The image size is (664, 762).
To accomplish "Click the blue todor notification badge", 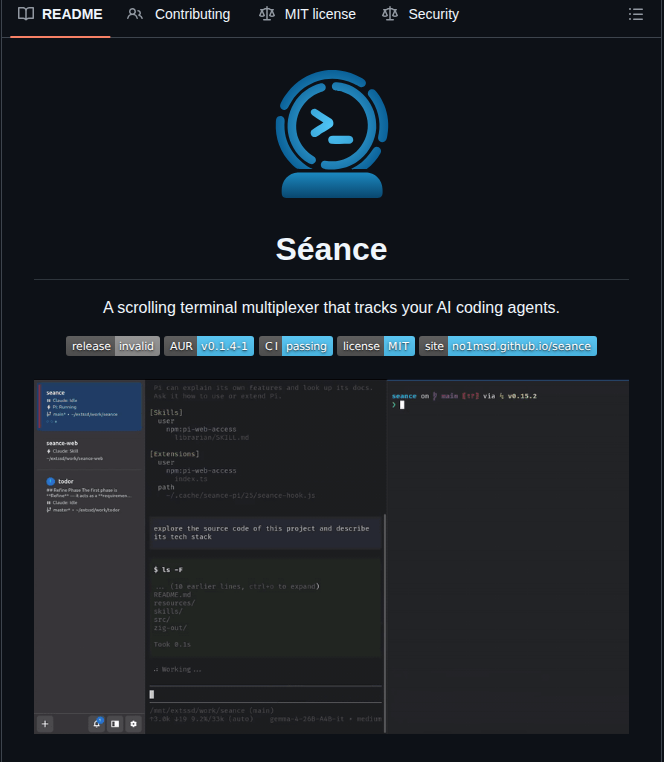I will pos(51,481).
